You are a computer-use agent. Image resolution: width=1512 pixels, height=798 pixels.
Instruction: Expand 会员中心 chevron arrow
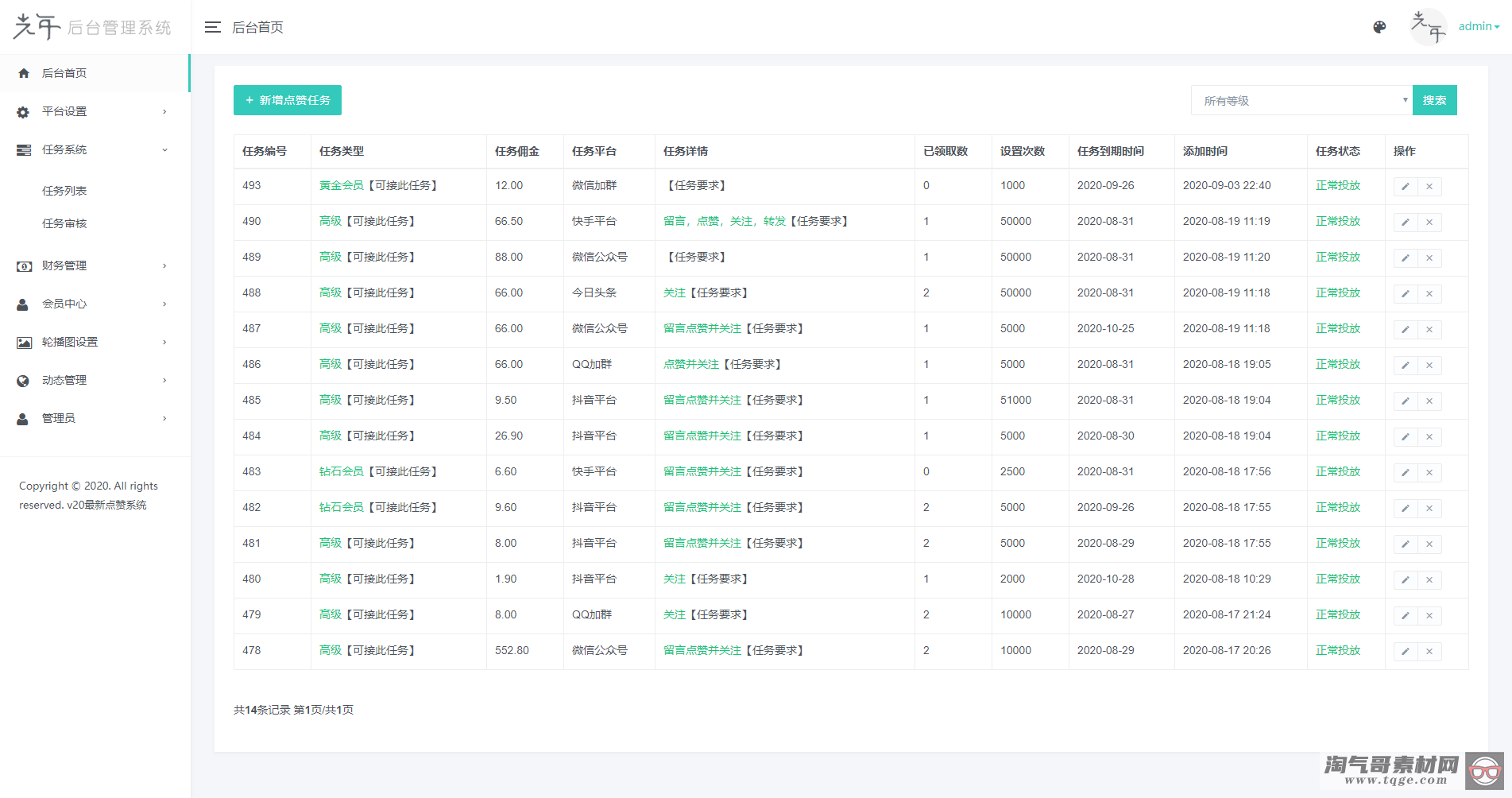164,304
